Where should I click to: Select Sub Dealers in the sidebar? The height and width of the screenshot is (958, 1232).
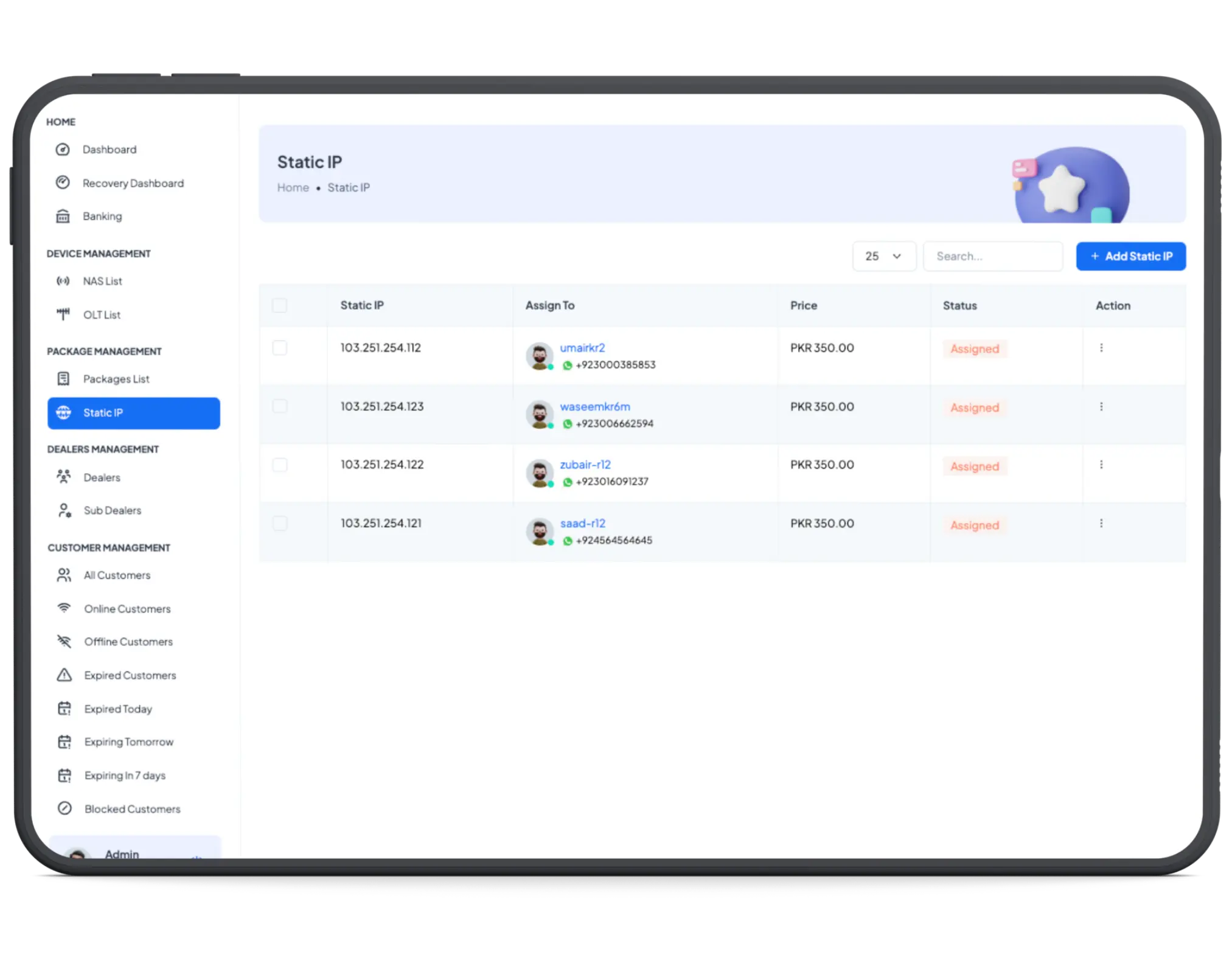coord(113,510)
